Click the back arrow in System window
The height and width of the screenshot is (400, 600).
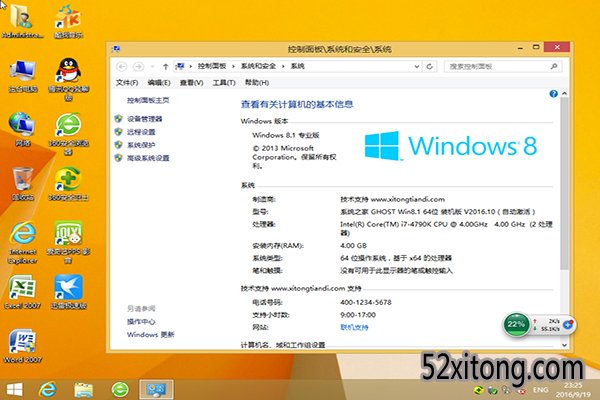point(121,67)
